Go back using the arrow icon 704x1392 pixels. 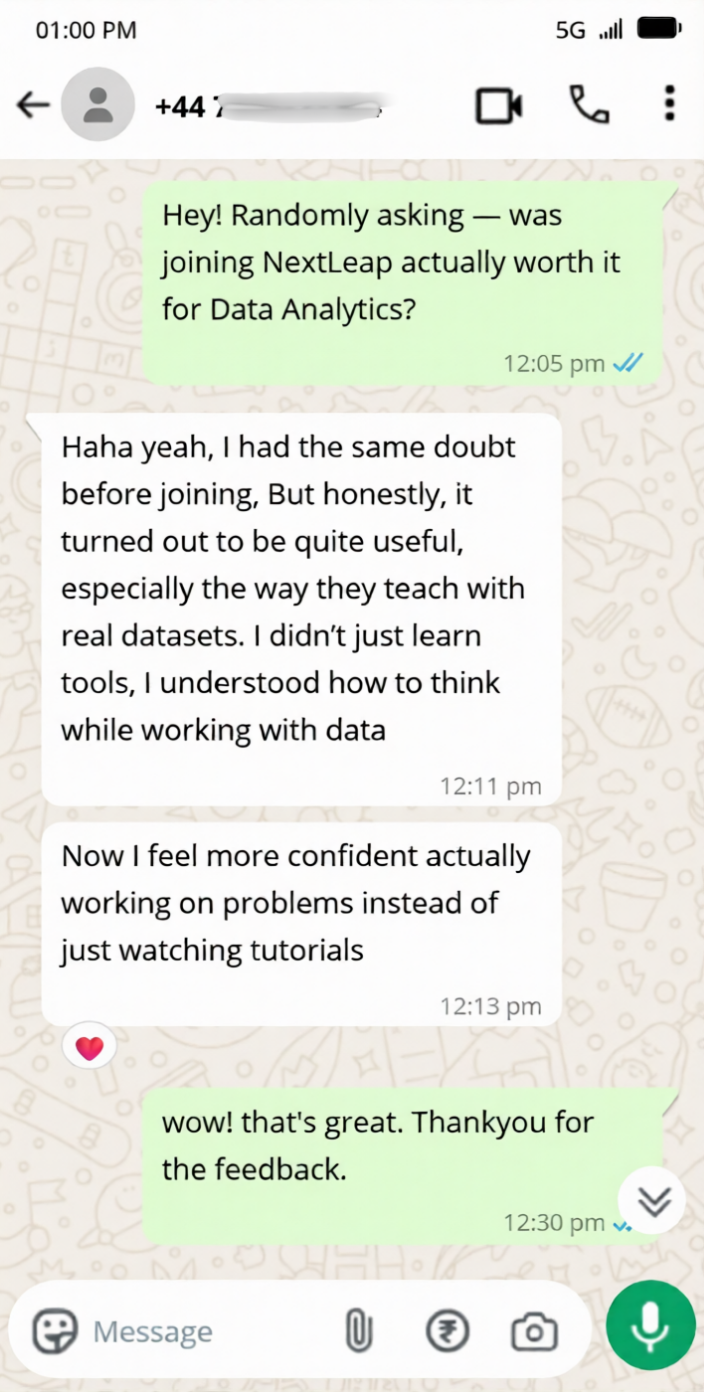[33, 104]
